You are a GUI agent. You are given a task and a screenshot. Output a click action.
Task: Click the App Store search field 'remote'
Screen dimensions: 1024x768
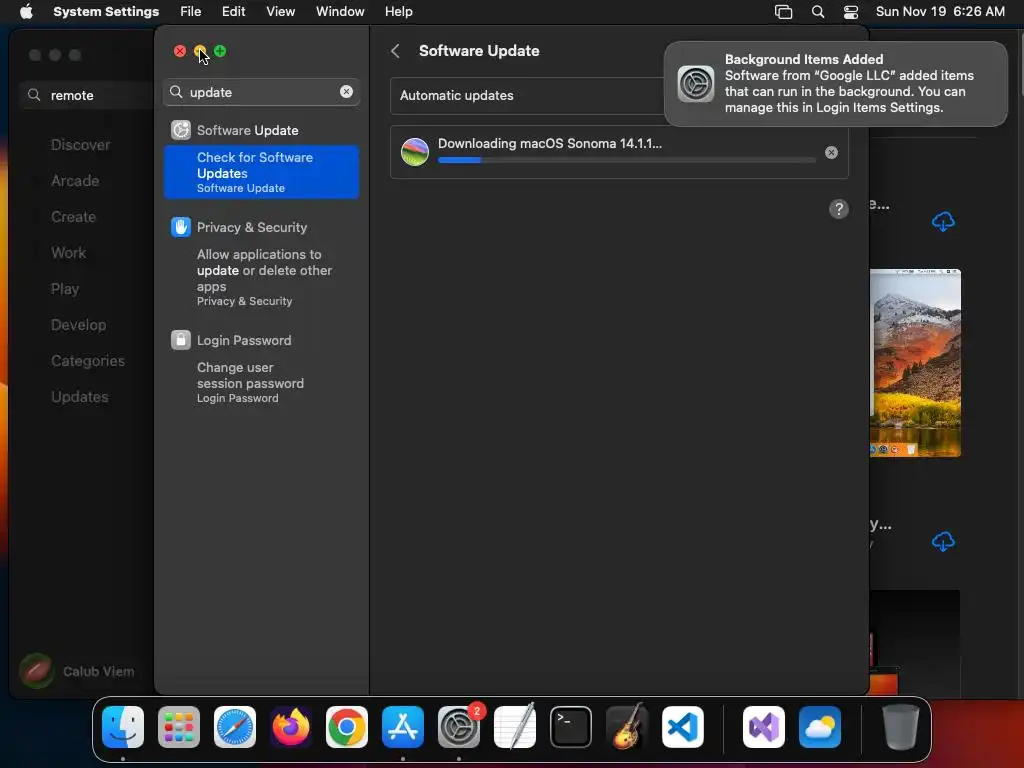point(88,95)
